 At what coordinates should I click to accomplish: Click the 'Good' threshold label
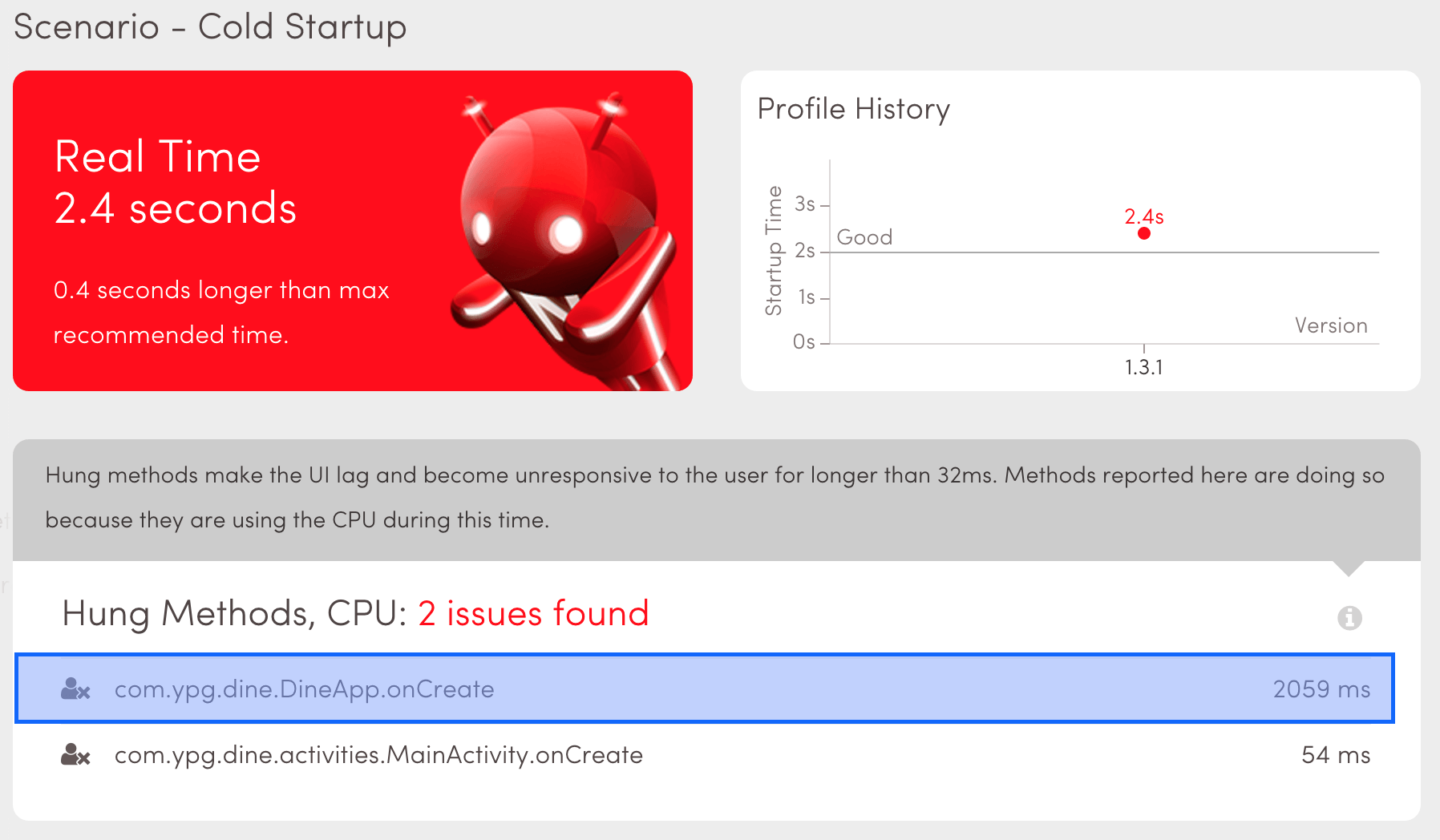[864, 237]
